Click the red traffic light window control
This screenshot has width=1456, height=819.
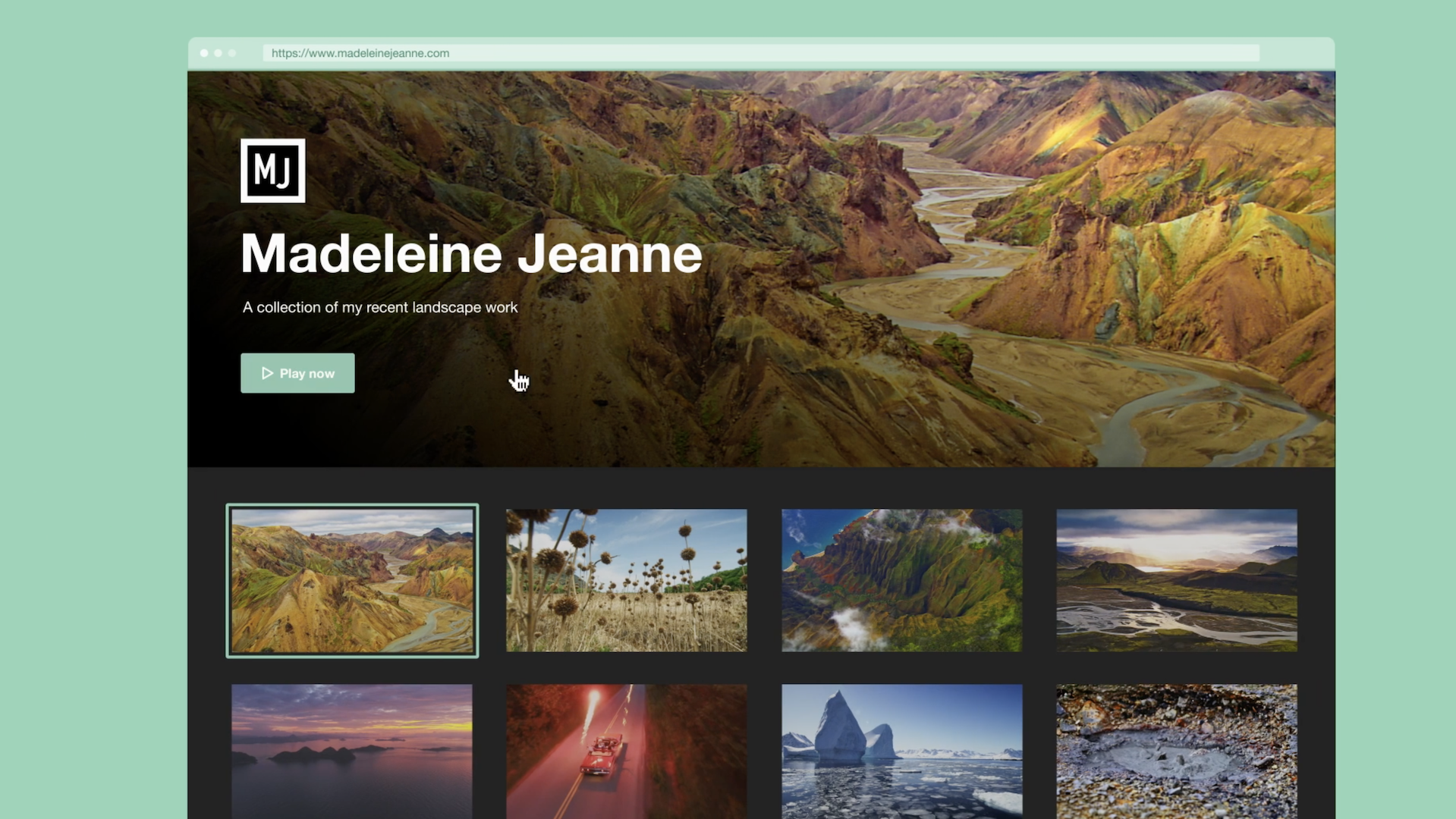point(204,53)
